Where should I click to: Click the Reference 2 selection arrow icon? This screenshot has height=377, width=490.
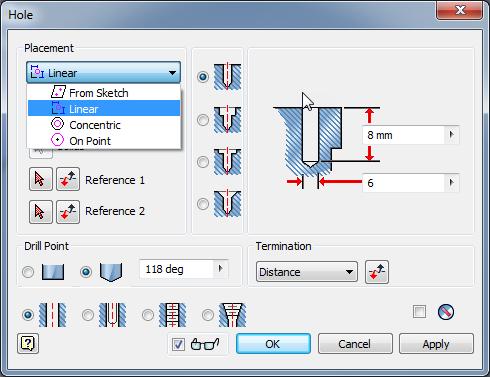click(x=41, y=212)
